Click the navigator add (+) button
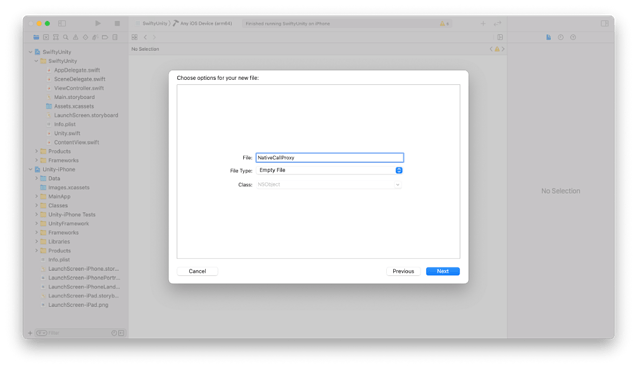Screen dimensions: 637x368 [30, 333]
